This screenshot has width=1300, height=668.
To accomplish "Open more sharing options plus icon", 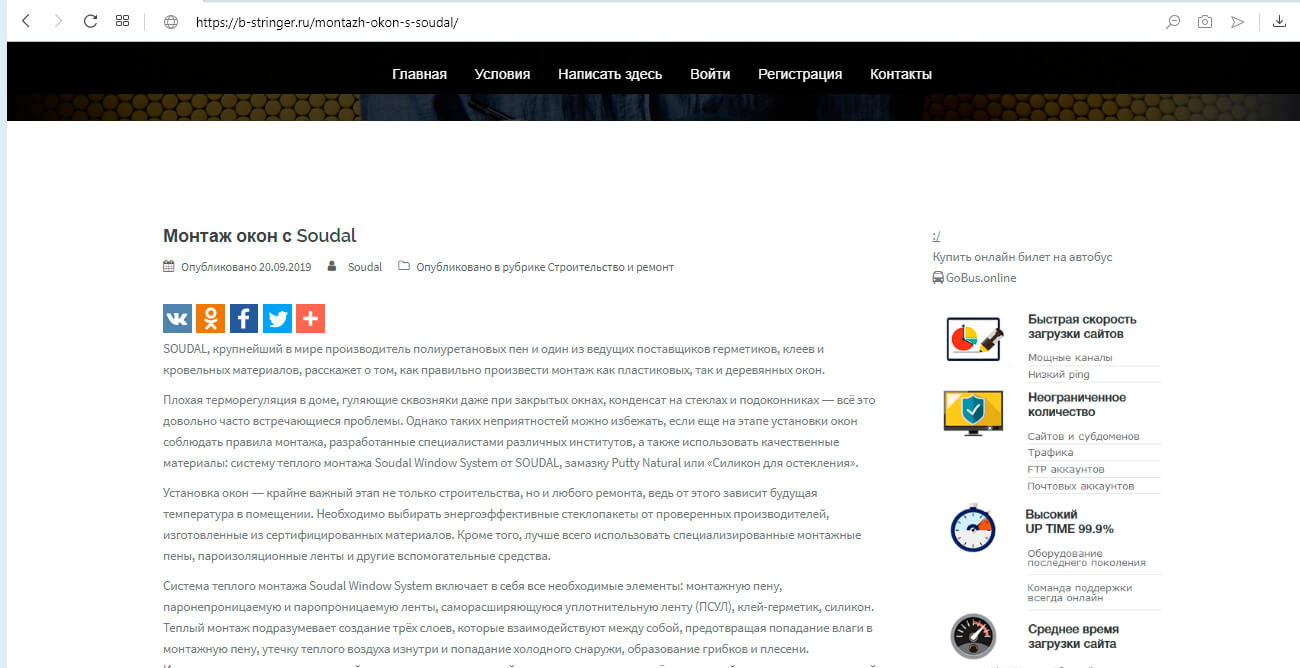I will pyautogui.click(x=310, y=319).
